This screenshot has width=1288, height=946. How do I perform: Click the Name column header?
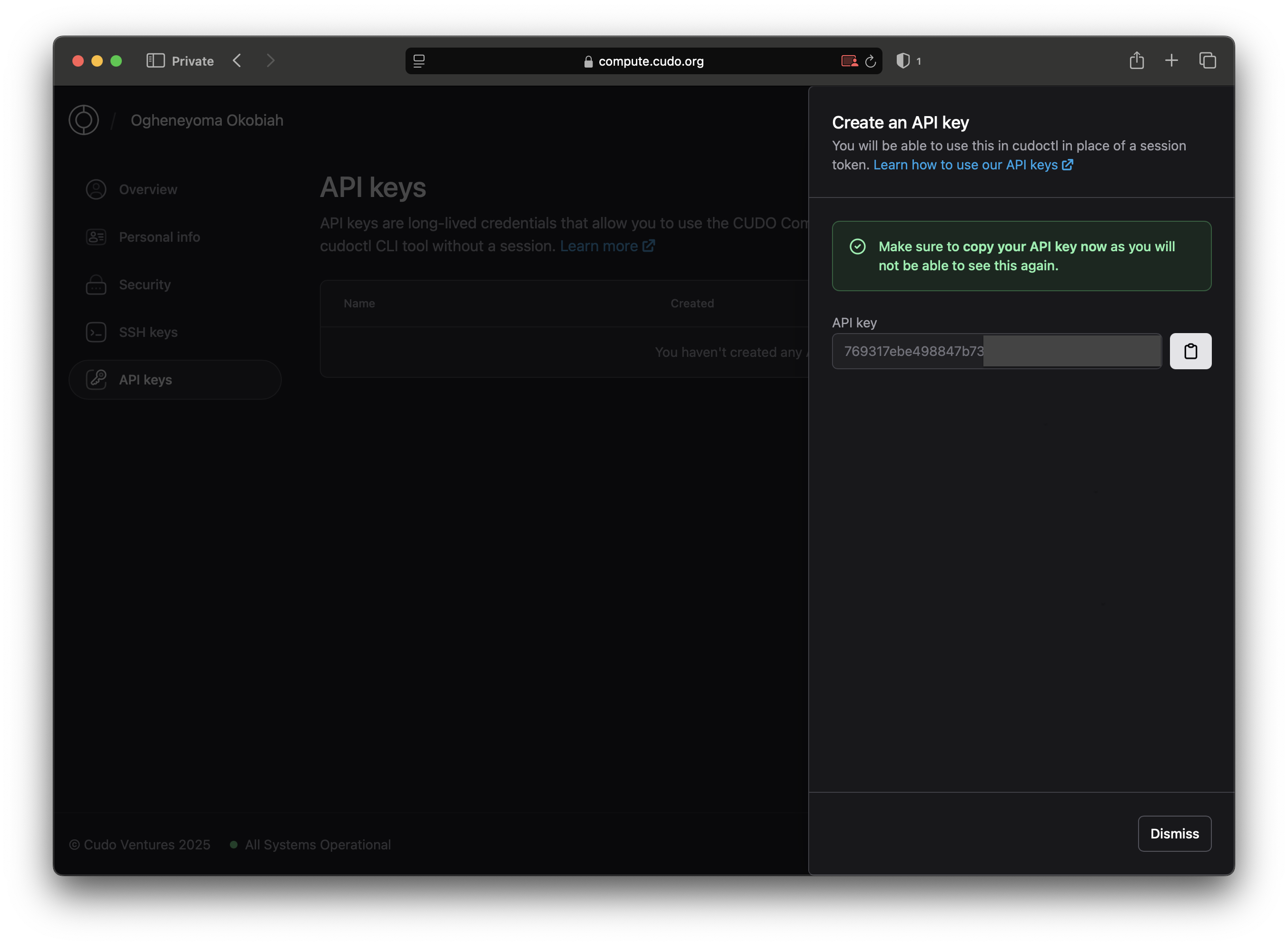pyautogui.click(x=359, y=304)
